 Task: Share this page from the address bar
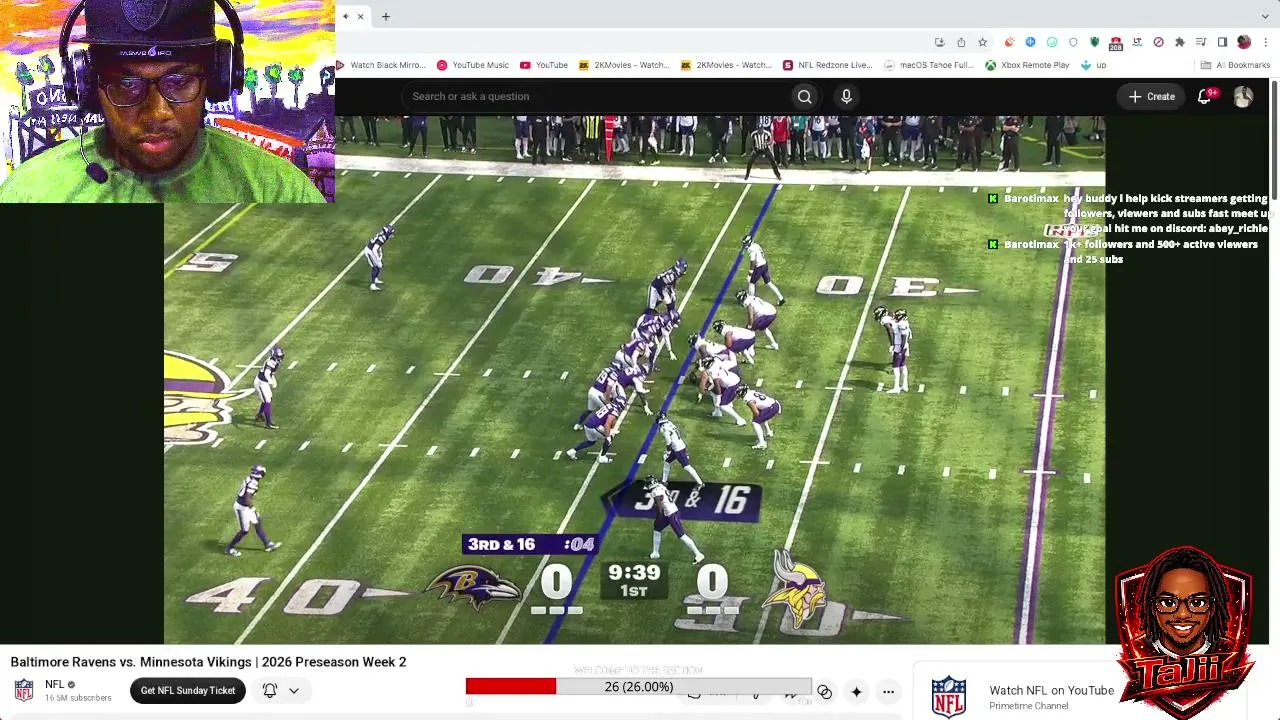(961, 42)
